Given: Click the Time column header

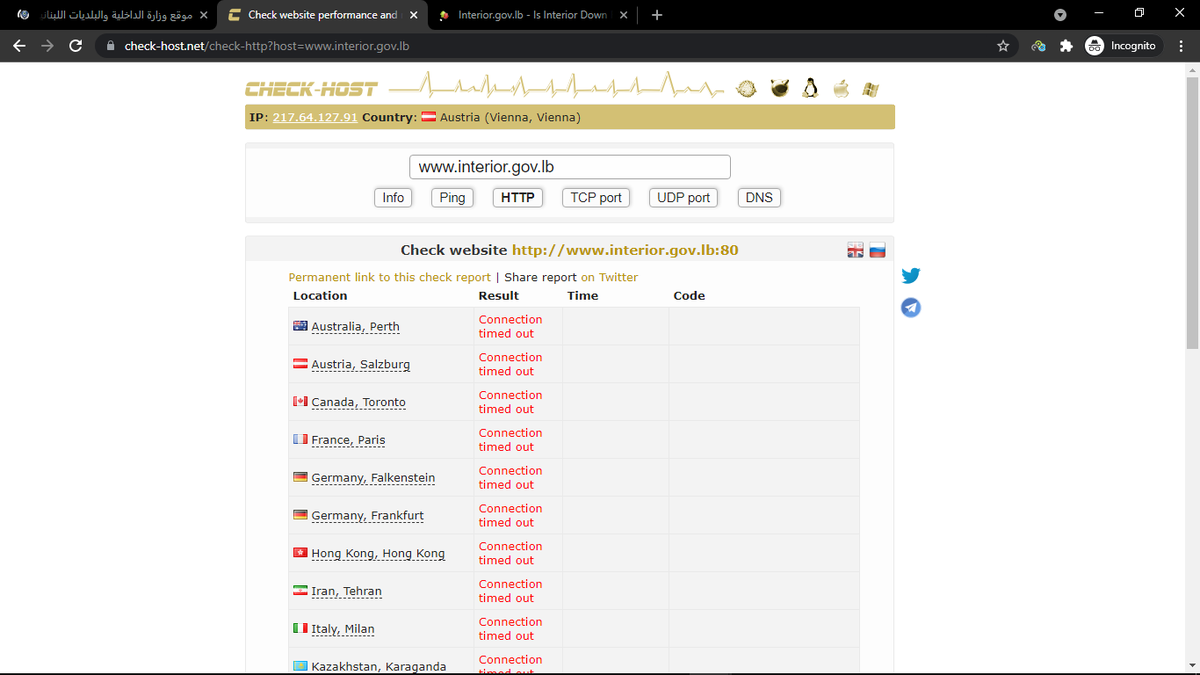Looking at the screenshot, I should [x=583, y=296].
